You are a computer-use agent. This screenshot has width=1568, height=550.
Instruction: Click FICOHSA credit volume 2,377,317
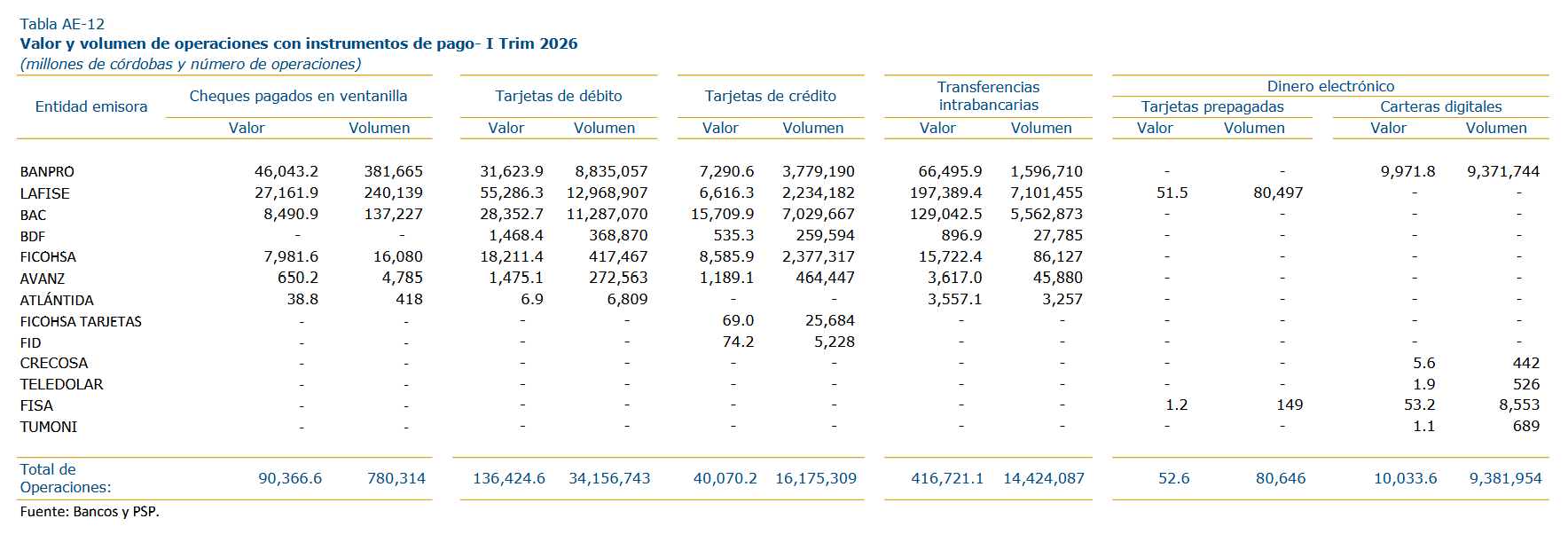pyautogui.click(x=818, y=256)
